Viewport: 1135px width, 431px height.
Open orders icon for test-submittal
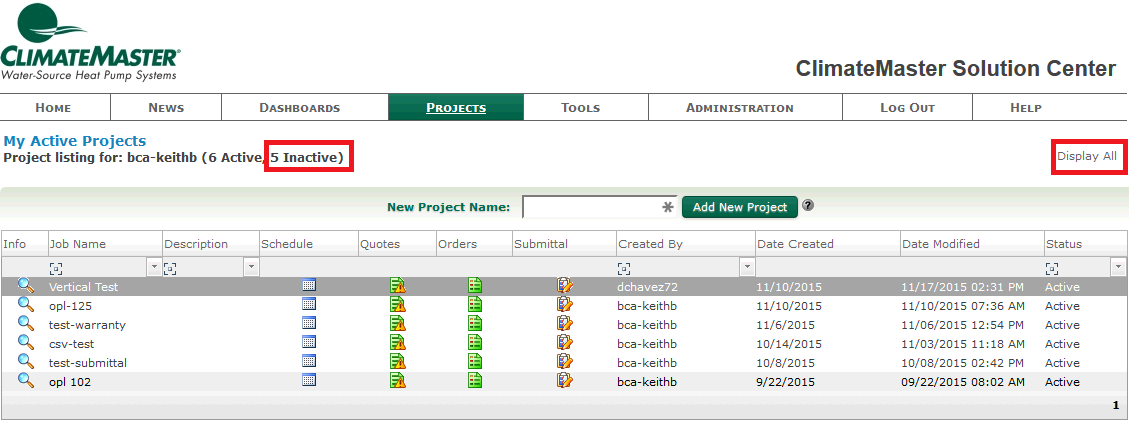474,361
